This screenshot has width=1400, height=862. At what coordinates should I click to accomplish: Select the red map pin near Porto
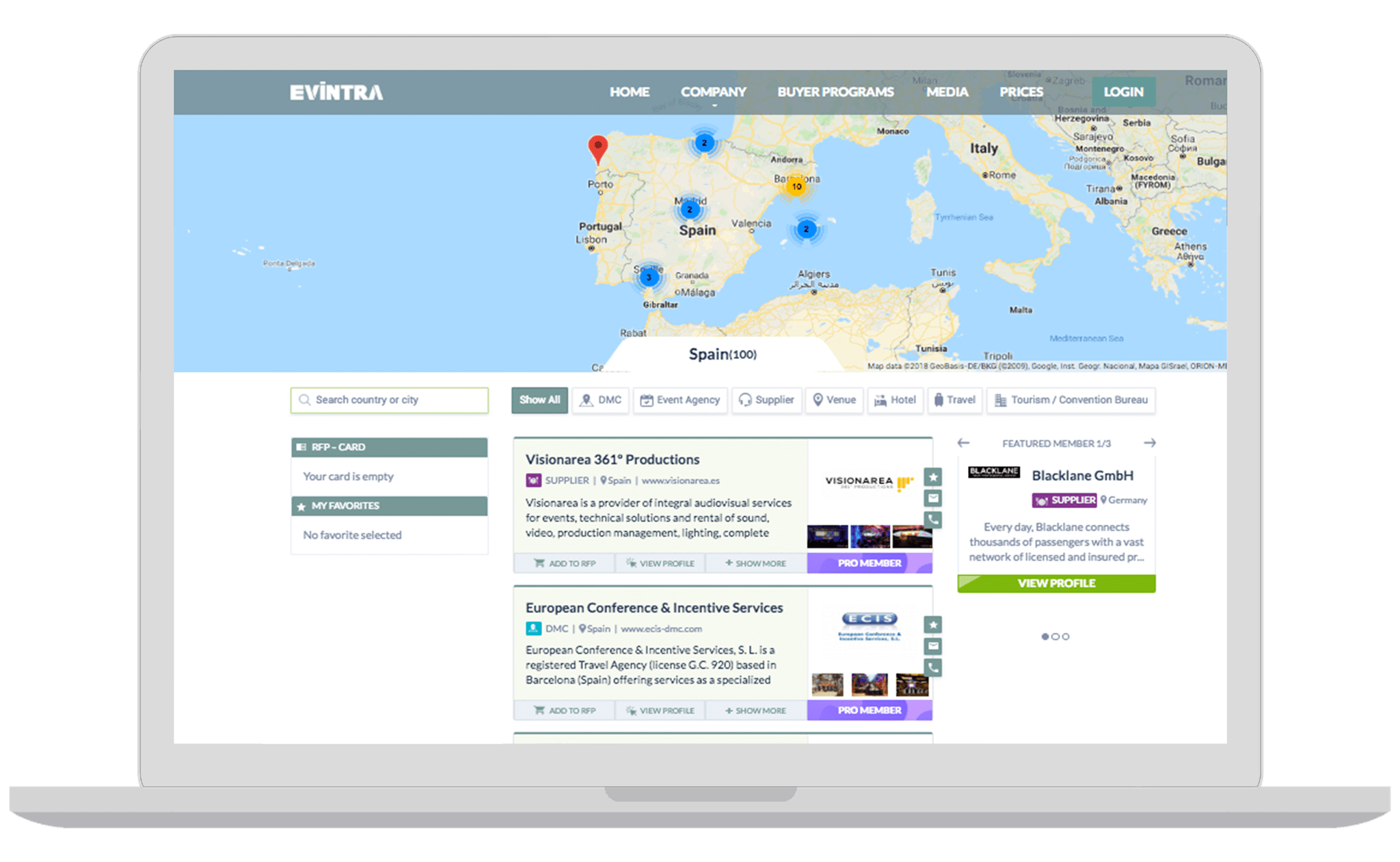click(x=597, y=150)
